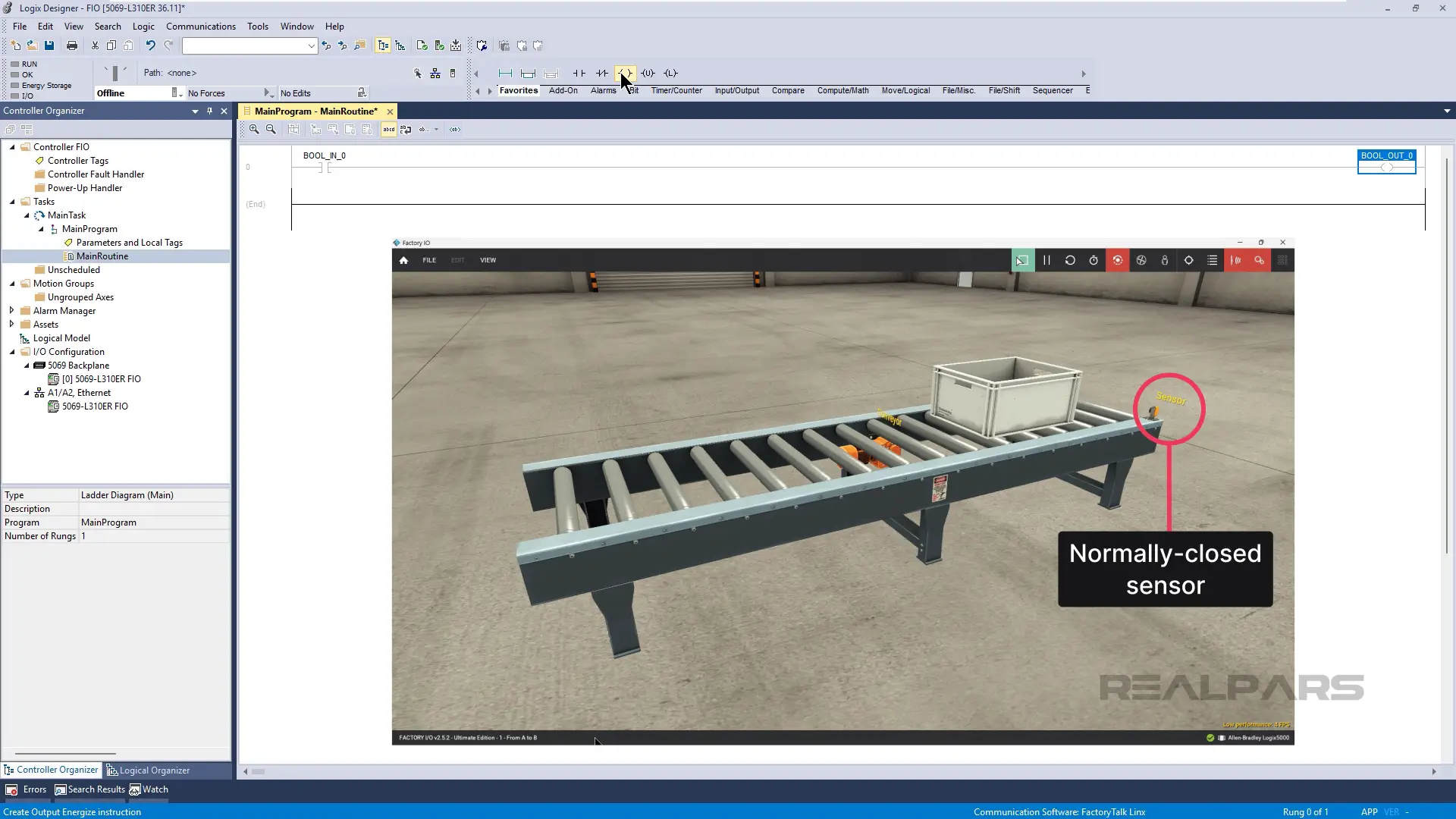This screenshot has height=819, width=1456.
Task: Open the Watch panel
Action: [149, 789]
